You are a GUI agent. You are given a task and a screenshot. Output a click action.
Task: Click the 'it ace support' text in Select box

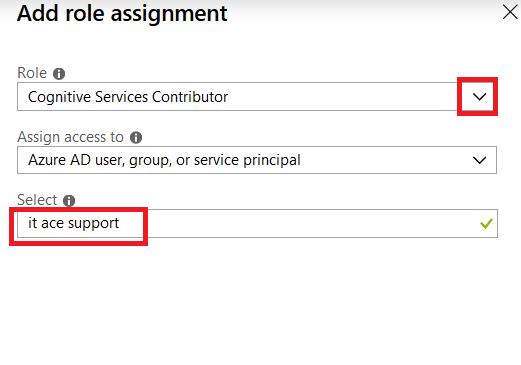[73, 223]
